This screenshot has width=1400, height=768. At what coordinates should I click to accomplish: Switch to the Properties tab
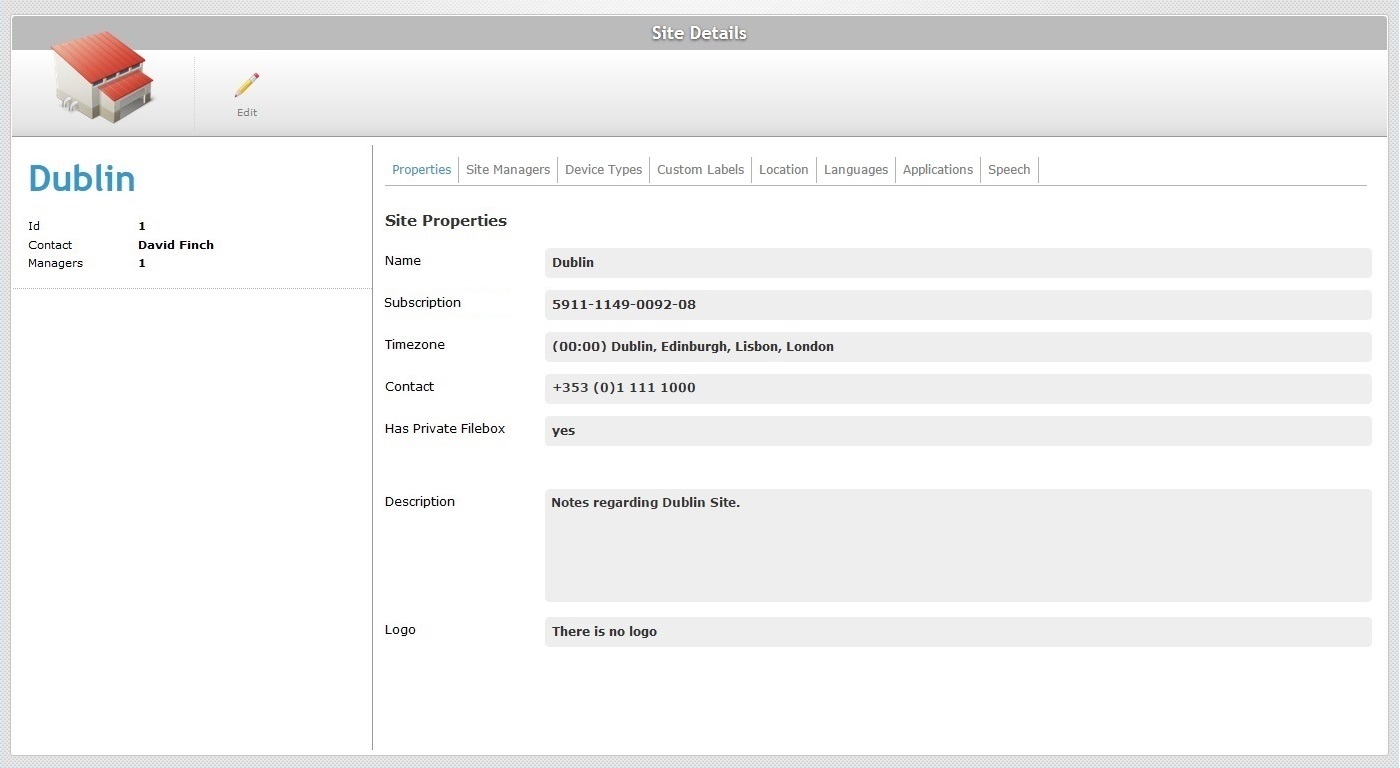(x=421, y=170)
